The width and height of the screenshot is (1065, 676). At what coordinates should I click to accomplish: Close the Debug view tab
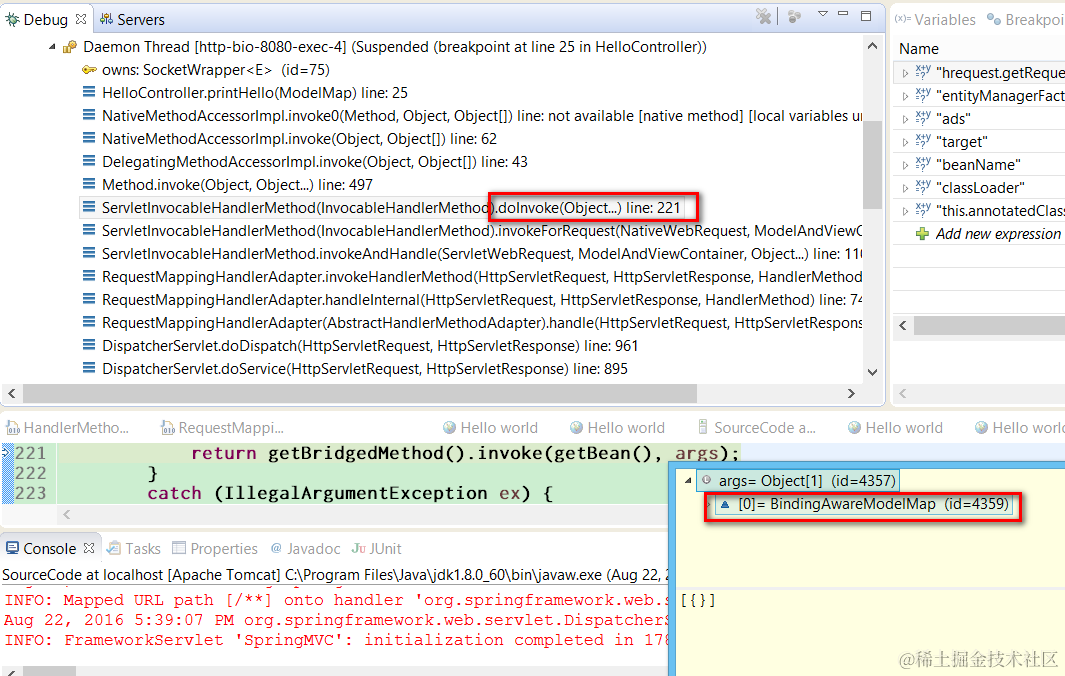coord(81,19)
